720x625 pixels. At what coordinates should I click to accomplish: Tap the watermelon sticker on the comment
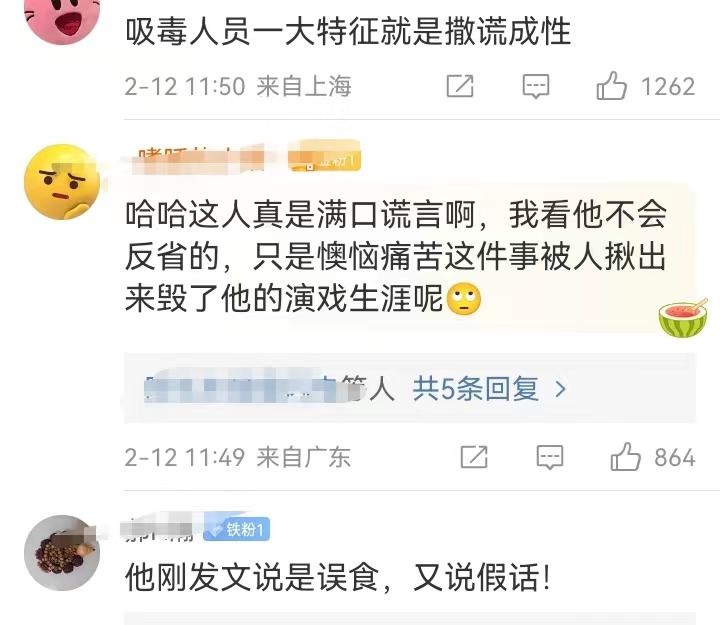coord(683,317)
